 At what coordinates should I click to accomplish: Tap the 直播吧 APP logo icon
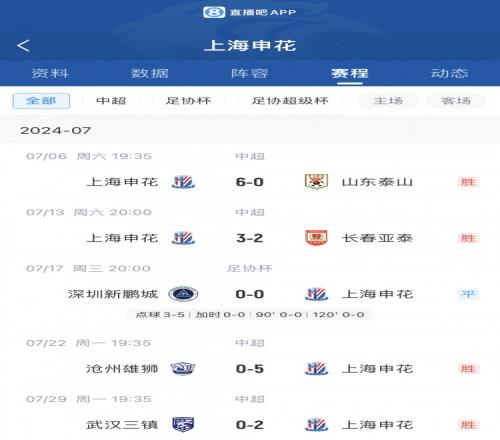[x=214, y=12]
